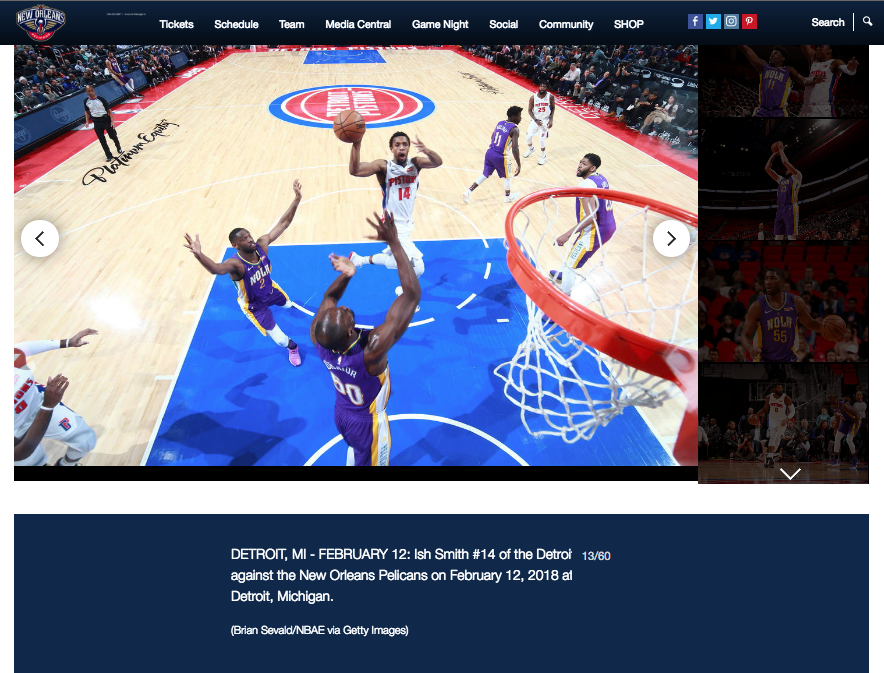Visit the SHOP link

(x=629, y=24)
